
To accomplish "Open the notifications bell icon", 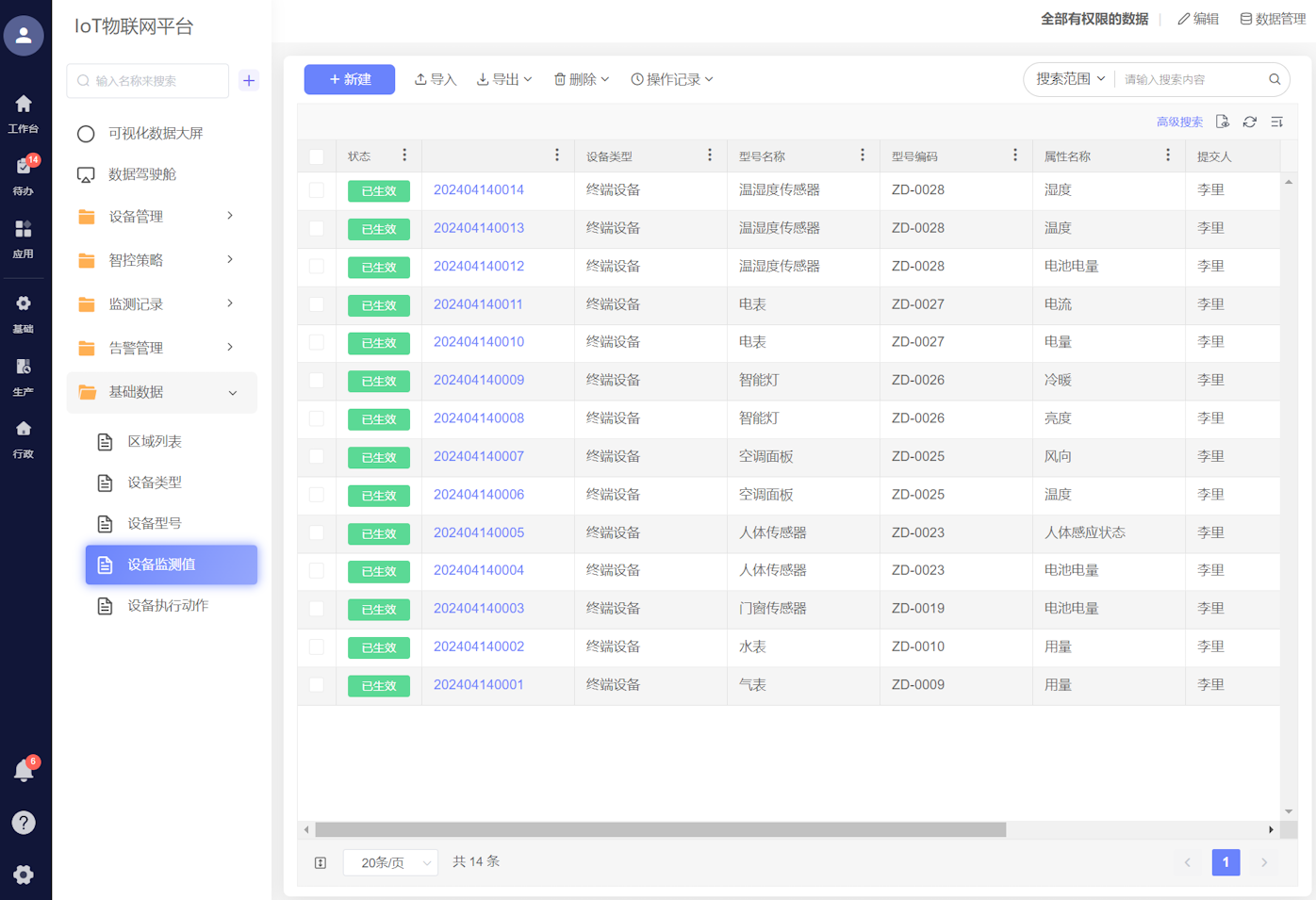I will click(24, 771).
